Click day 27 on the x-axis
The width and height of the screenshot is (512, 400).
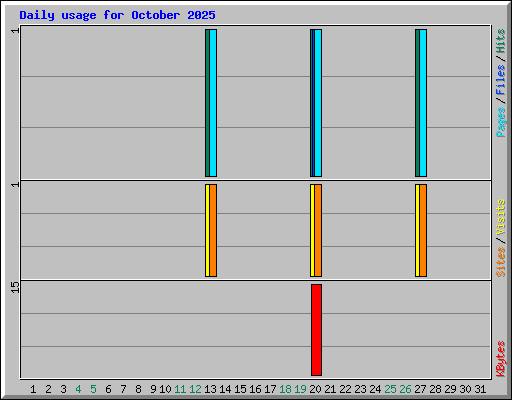[x=420, y=389]
